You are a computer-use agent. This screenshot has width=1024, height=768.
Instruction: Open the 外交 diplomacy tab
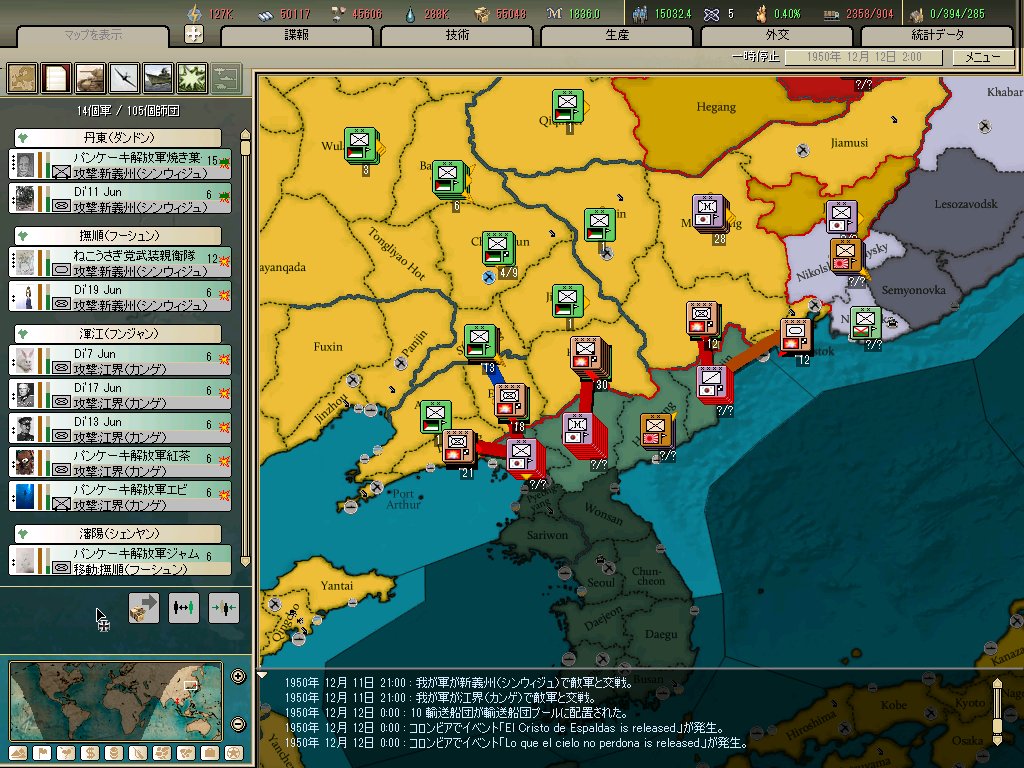pos(777,35)
